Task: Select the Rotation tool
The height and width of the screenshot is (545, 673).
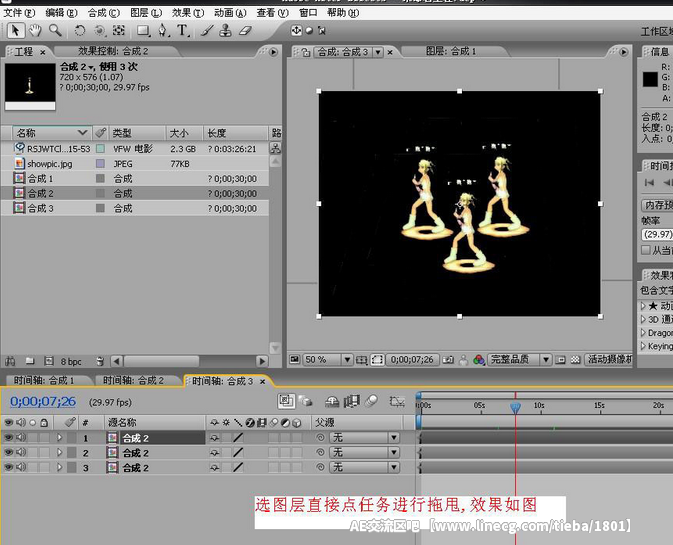Action: tap(80, 31)
